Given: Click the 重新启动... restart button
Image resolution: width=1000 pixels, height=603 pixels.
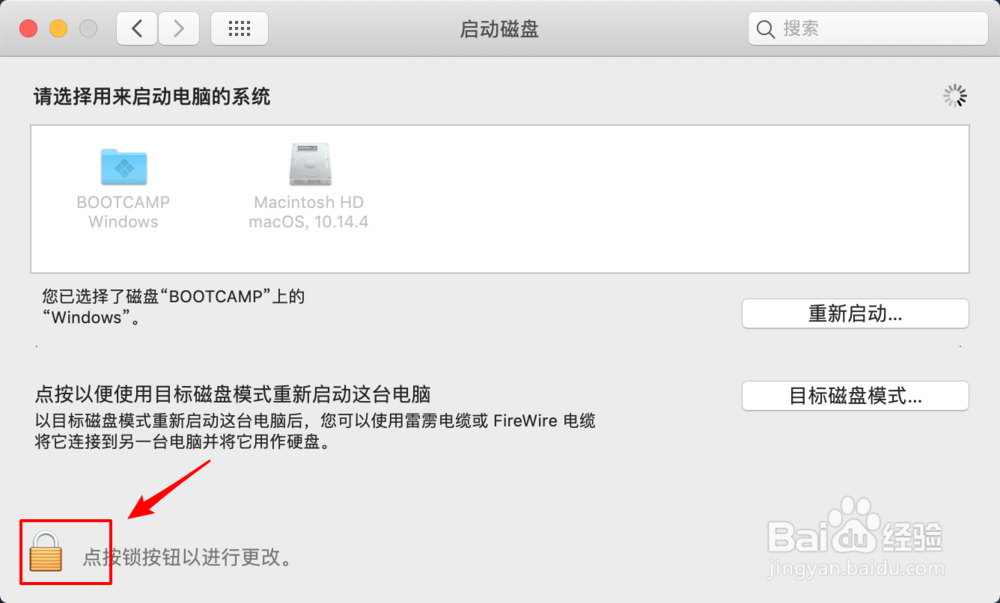Looking at the screenshot, I should pyautogui.click(x=855, y=314).
